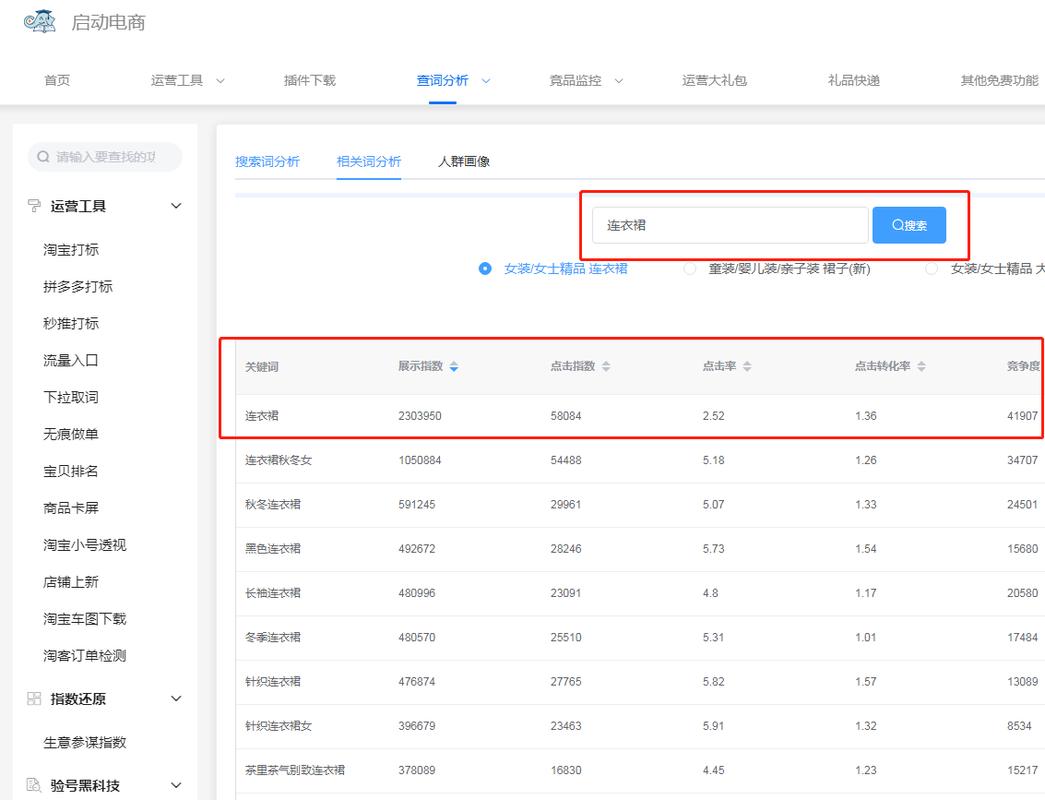Open 其他免费功能 in top navigation
The image size is (1045, 800).
999,81
